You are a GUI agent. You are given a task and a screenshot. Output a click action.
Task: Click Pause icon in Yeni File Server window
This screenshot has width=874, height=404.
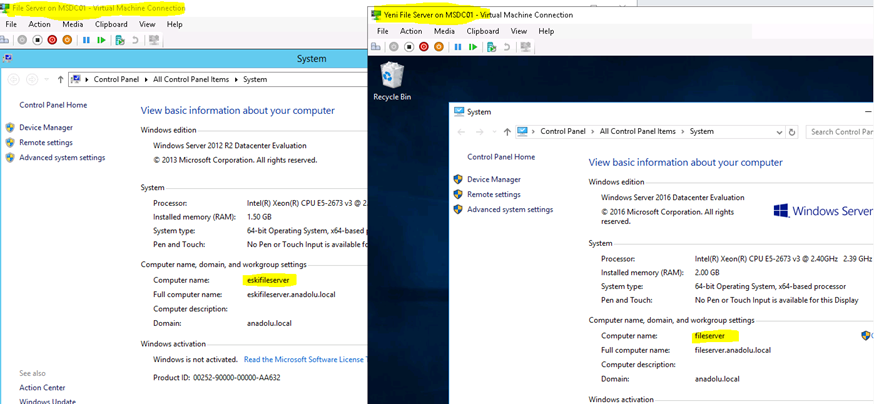coord(458,47)
